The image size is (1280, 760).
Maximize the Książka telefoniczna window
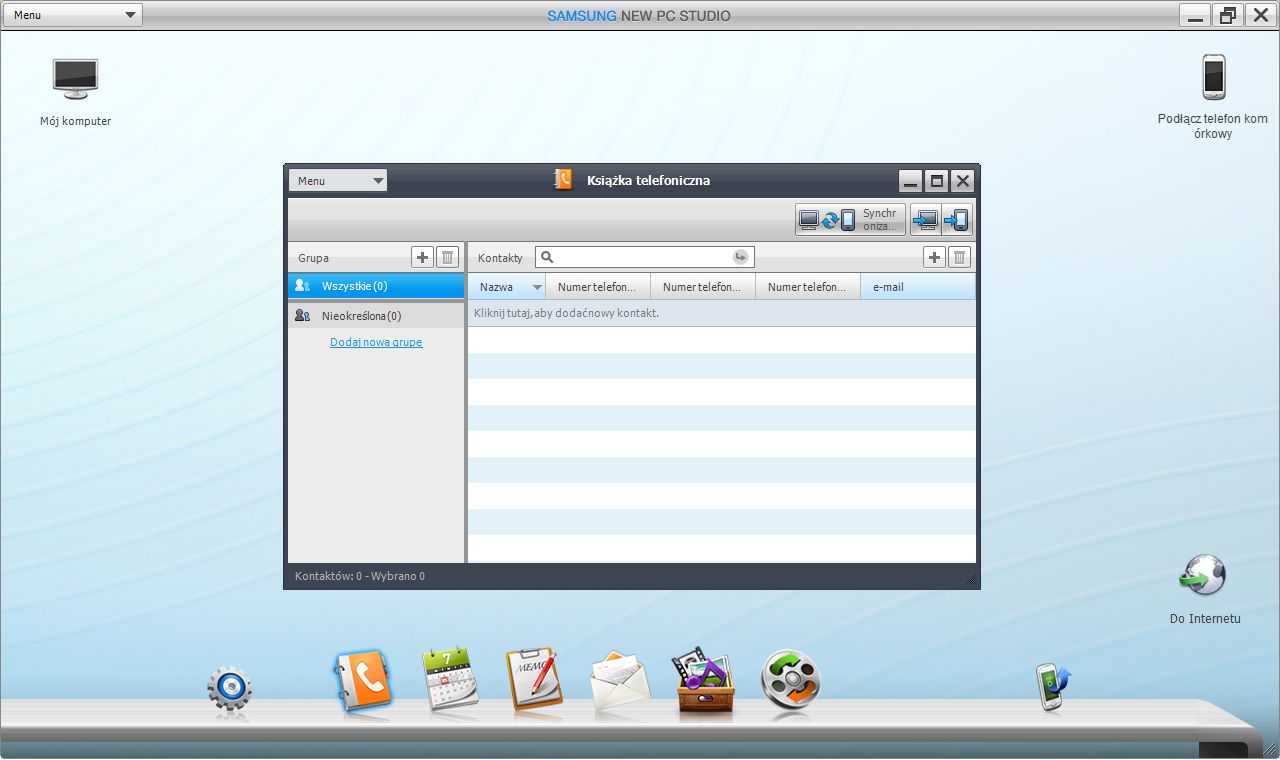936,181
